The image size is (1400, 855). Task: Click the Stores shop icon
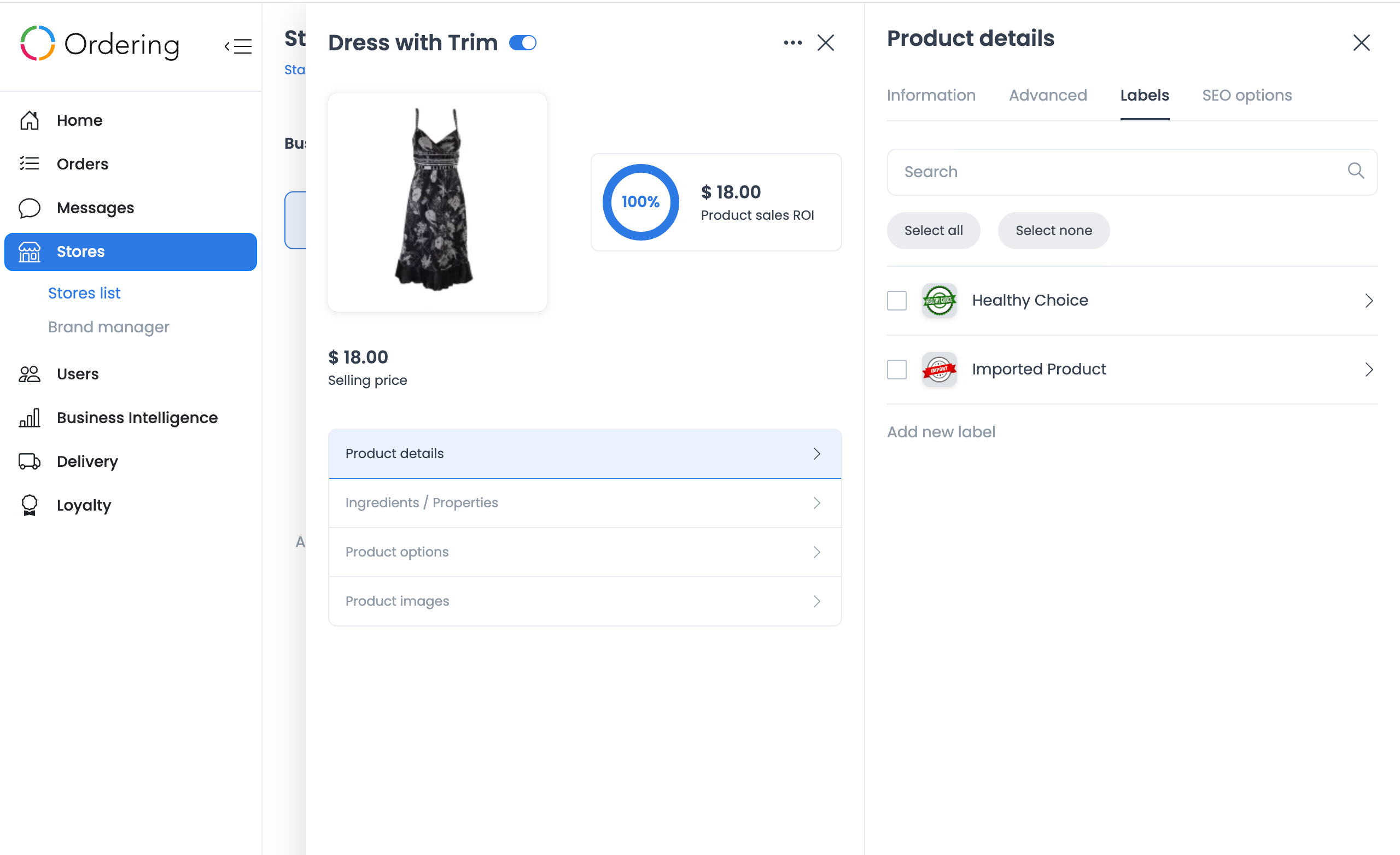point(30,251)
